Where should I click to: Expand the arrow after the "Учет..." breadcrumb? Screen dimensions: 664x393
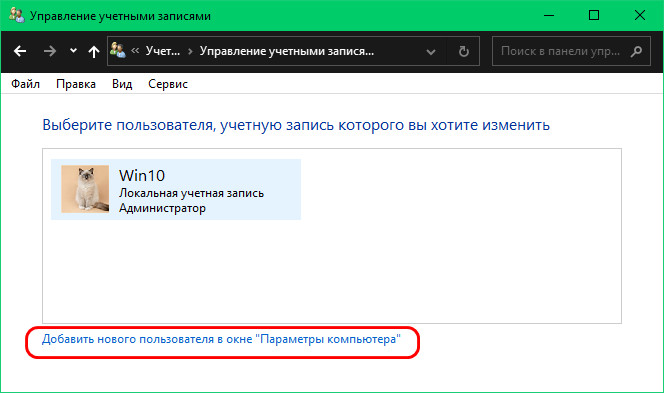(x=190, y=52)
